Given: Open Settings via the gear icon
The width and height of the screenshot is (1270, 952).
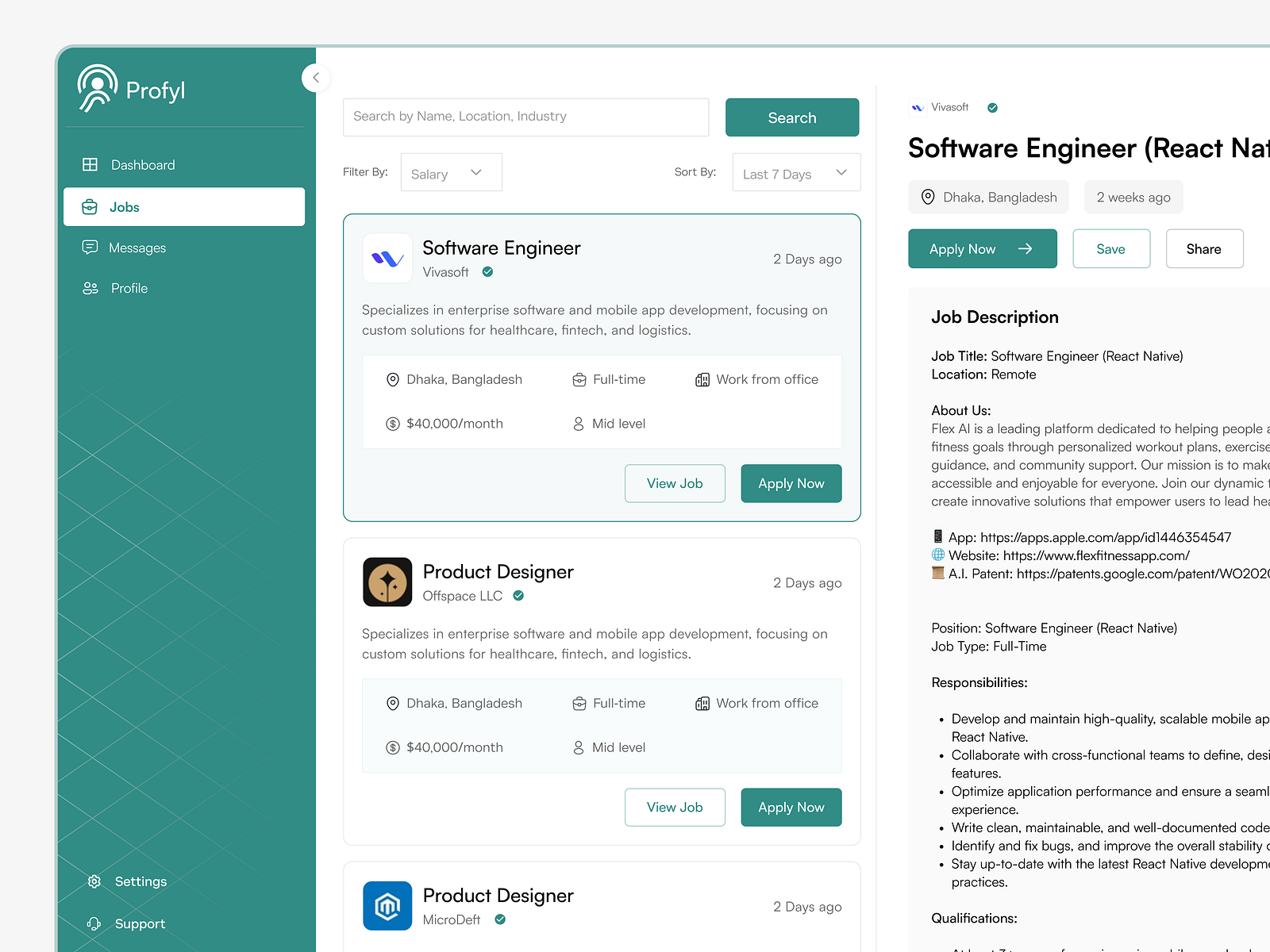Looking at the screenshot, I should (94, 881).
